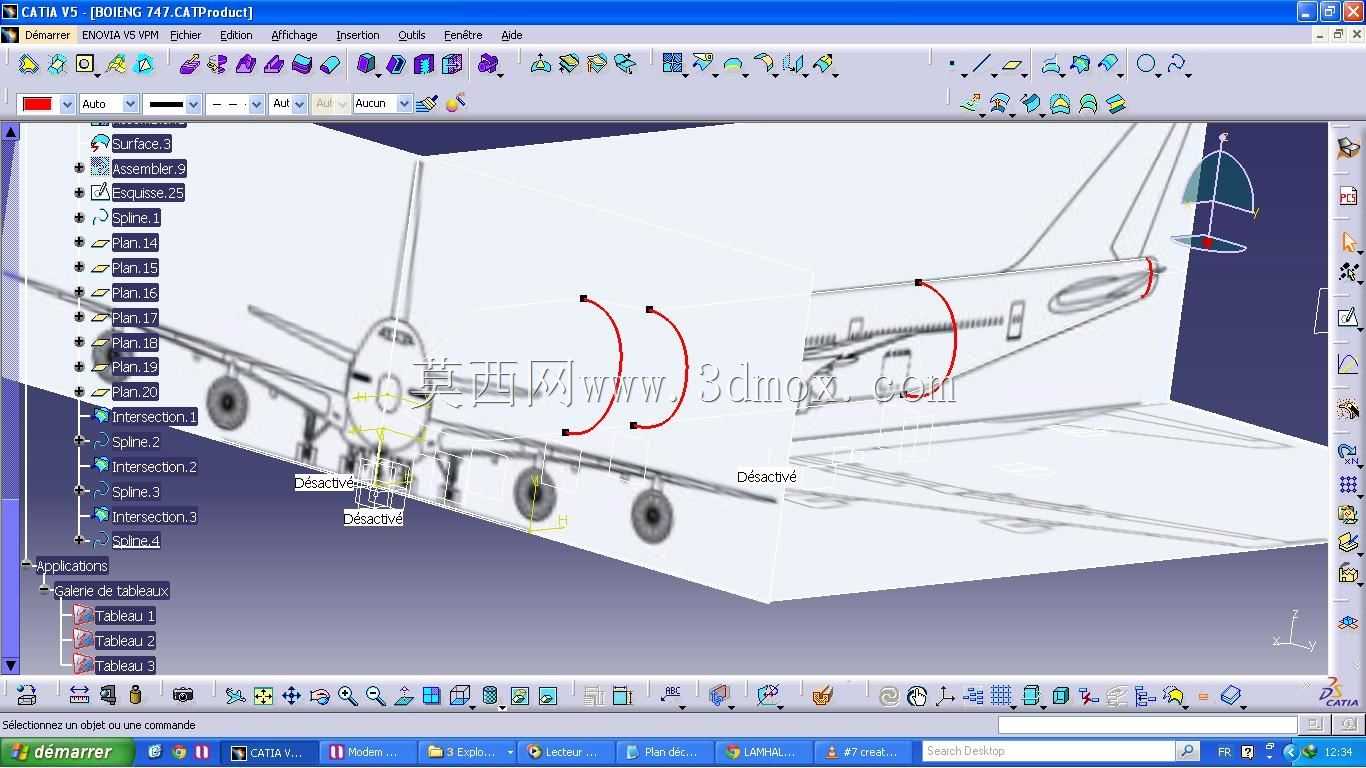Click the Zoom Out magnifier
This screenshot has width=1366, height=768.
pyautogui.click(x=375, y=696)
